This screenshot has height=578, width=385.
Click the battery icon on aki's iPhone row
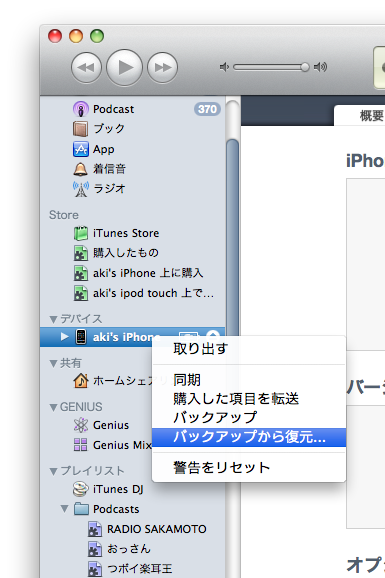click(x=188, y=335)
